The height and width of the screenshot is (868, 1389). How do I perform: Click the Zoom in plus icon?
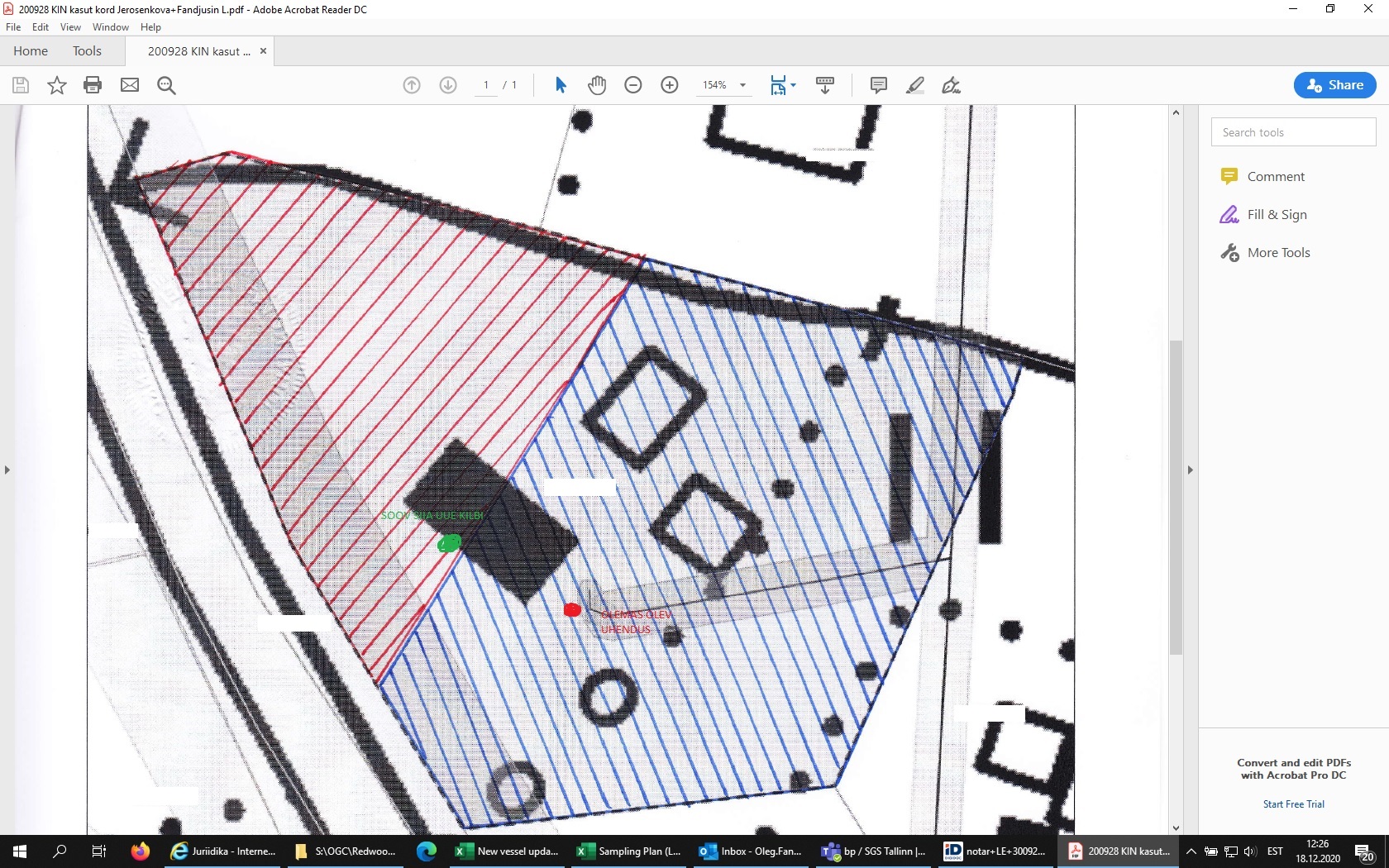(670, 85)
